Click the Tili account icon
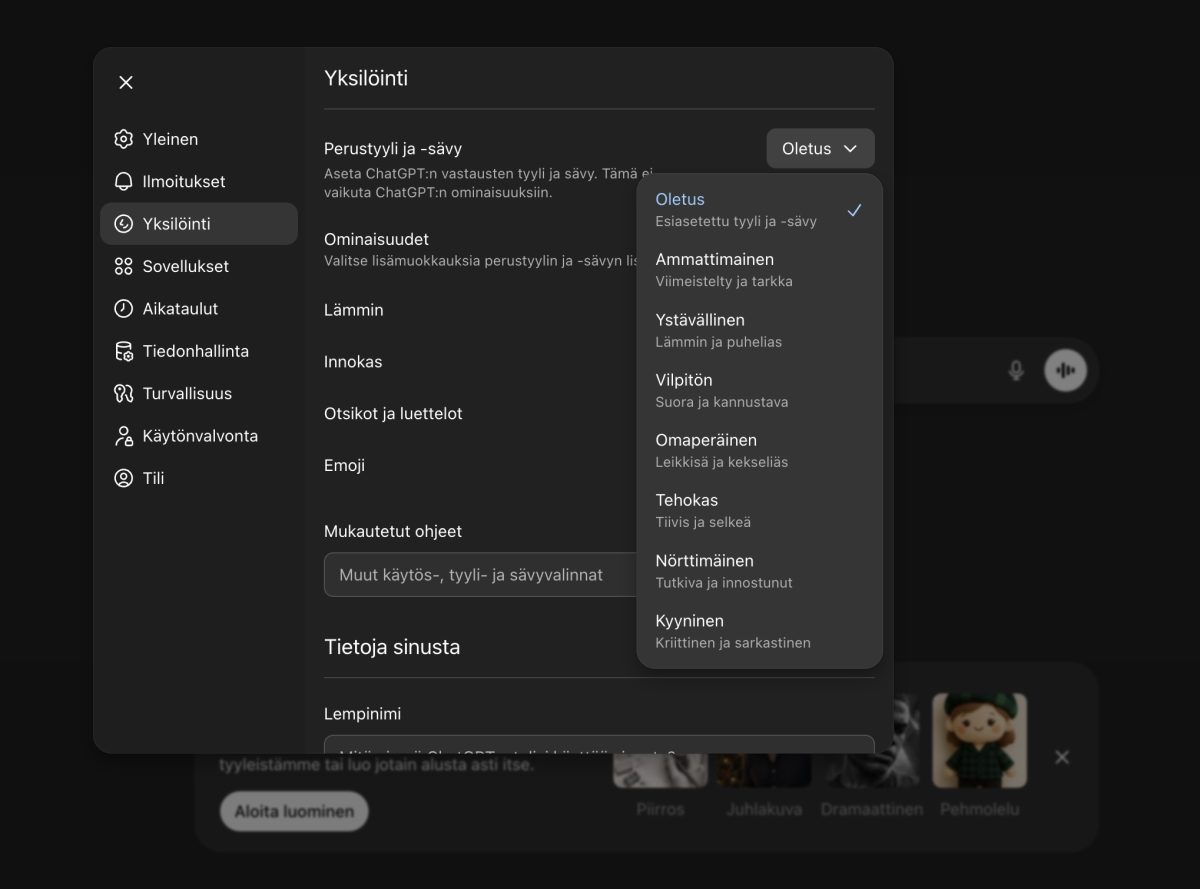This screenshot has width=1200, height=889. 124,478
